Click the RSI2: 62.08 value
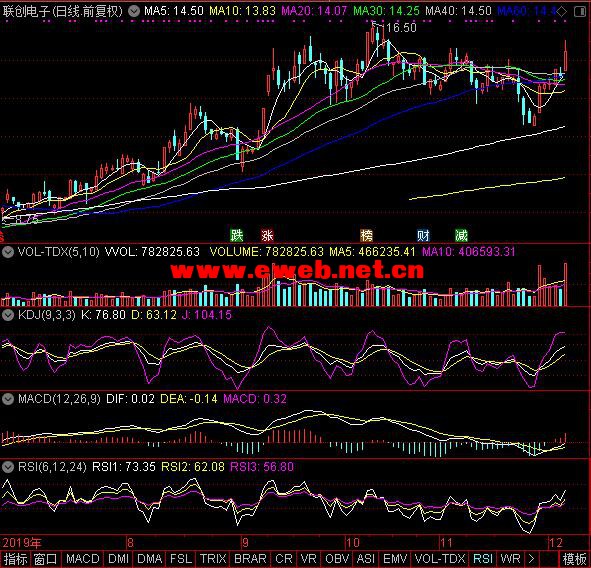Screen dimensions: 591x568 pyautogui.click(x=193, y=467)
